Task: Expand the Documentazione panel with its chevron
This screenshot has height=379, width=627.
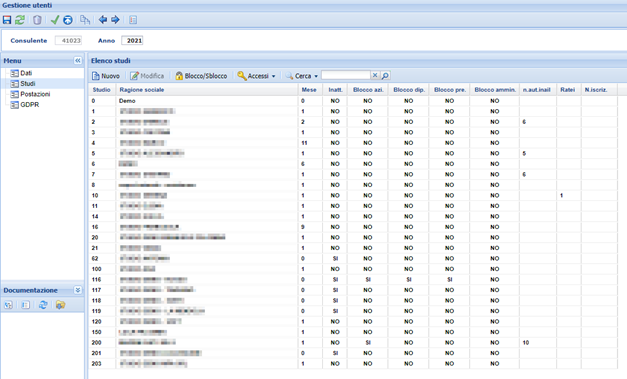Action: click(x=78, y=290)
